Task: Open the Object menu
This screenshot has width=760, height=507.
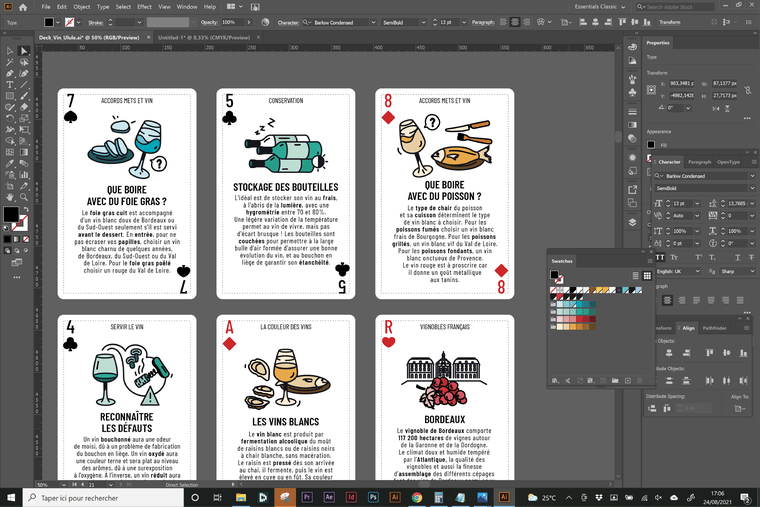Action: 81,7
